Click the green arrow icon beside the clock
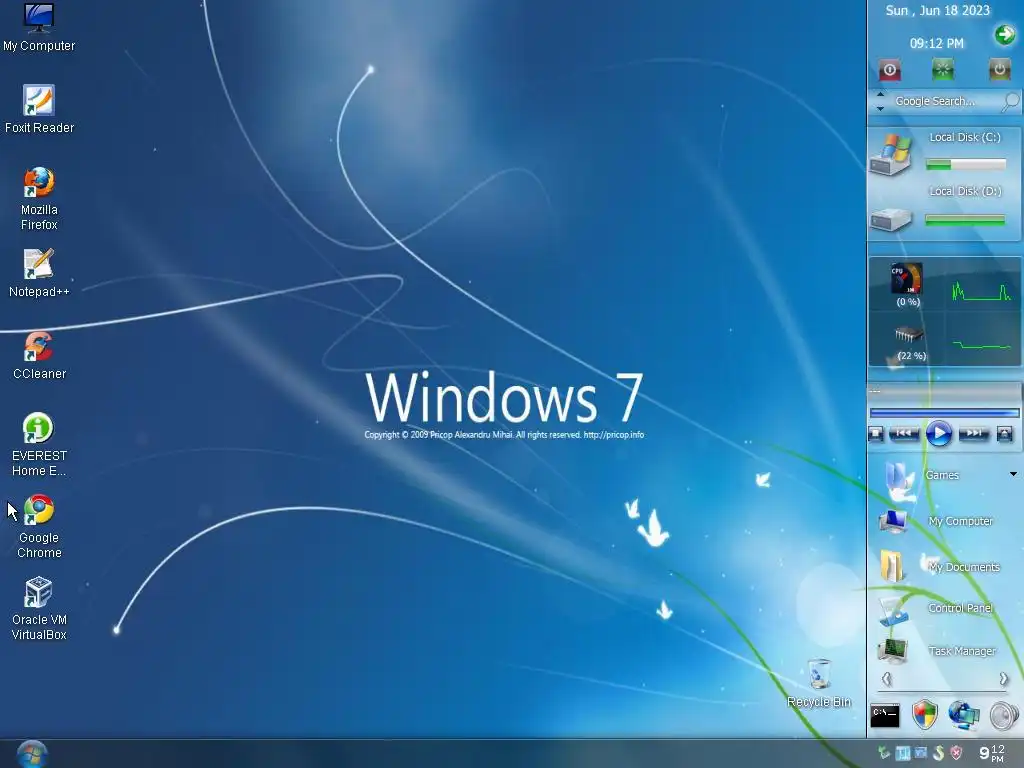Viewport: 1024px width, 768px height. (x=1005, y=34)
